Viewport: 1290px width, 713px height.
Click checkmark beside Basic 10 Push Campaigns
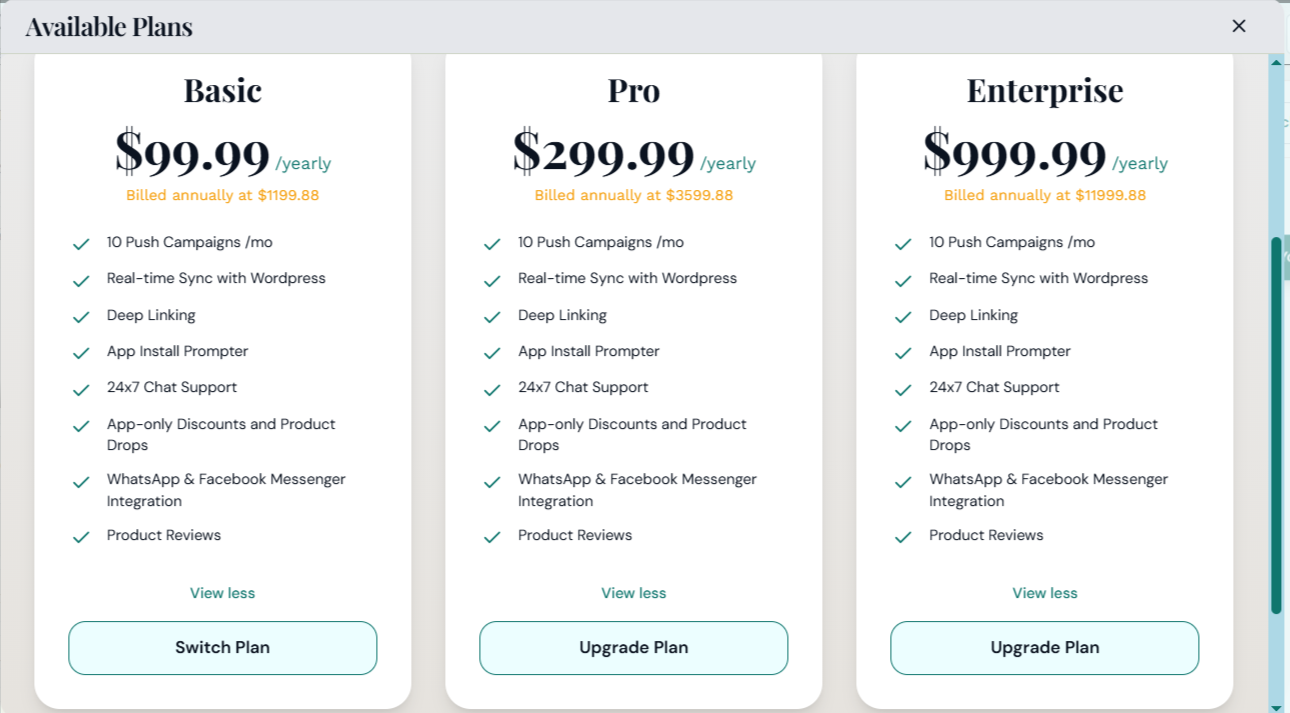[81, 244]
